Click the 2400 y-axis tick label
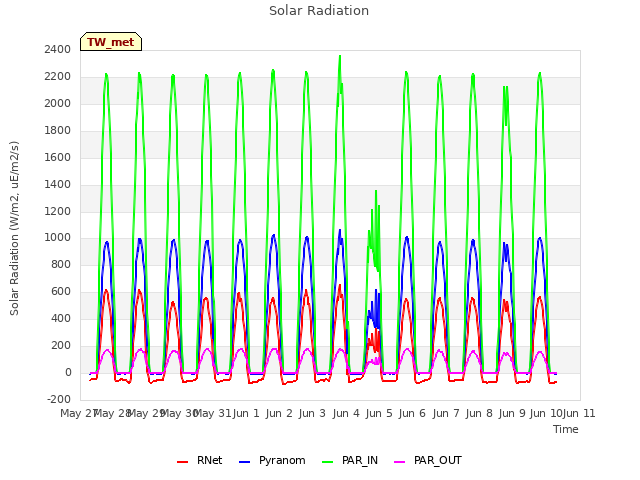The height and width of the screenshot is (480, 640). (x=58, y=49)
